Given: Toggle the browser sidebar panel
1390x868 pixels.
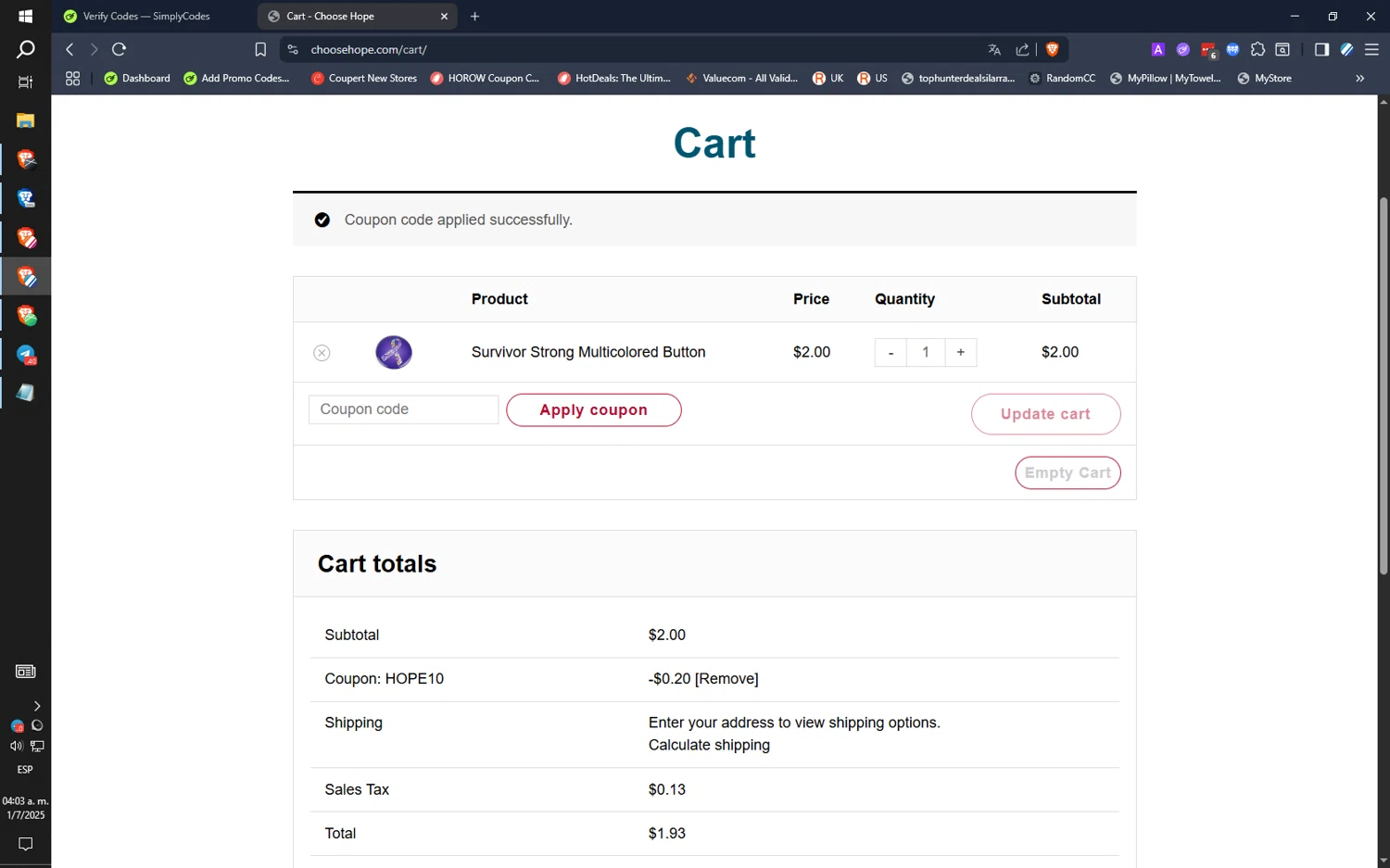Looking at the screenshot, I should (1321, 50).
